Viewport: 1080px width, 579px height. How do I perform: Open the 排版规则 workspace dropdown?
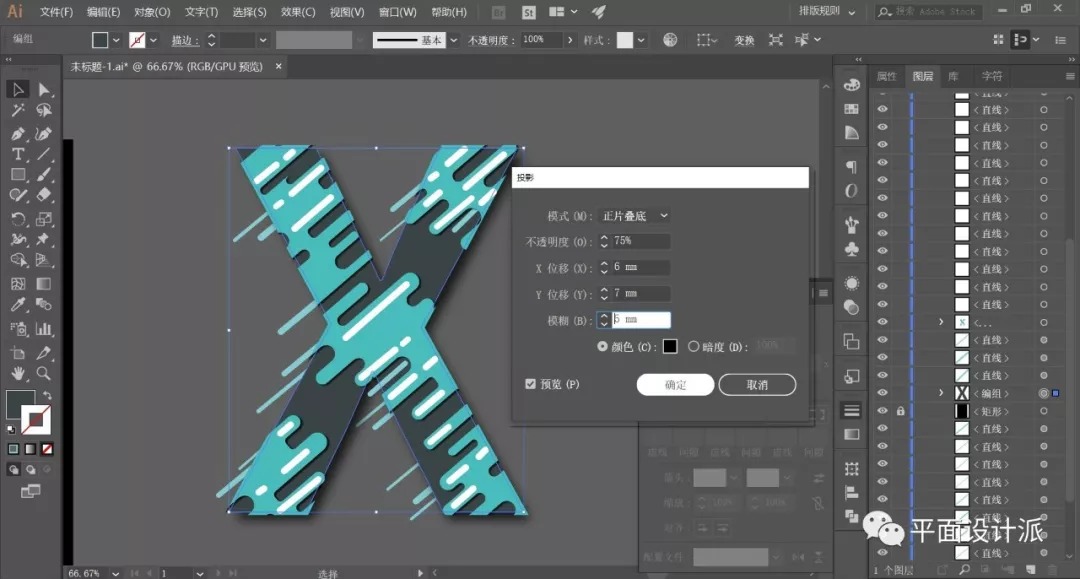click(x=827, y=12)
